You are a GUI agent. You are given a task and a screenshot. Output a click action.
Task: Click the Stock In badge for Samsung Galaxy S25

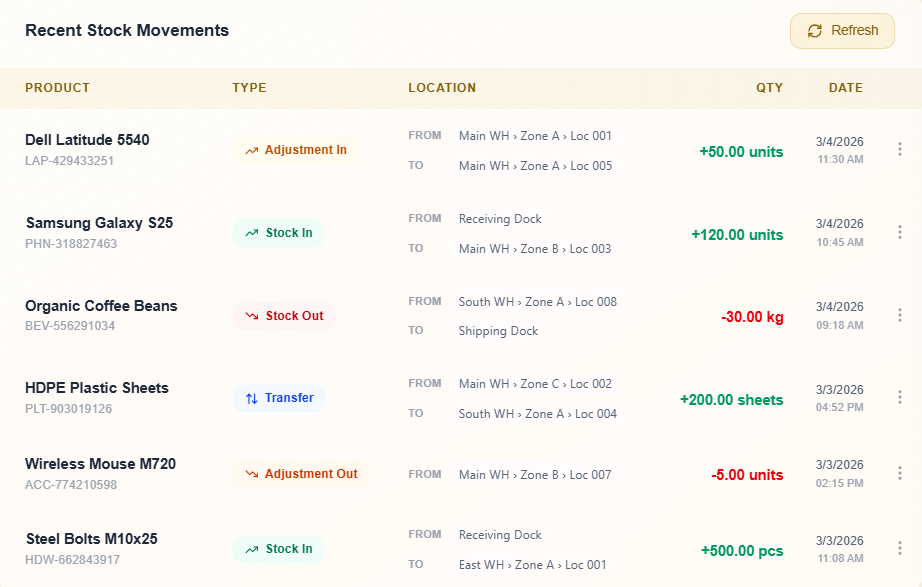[x=279, y=233]
